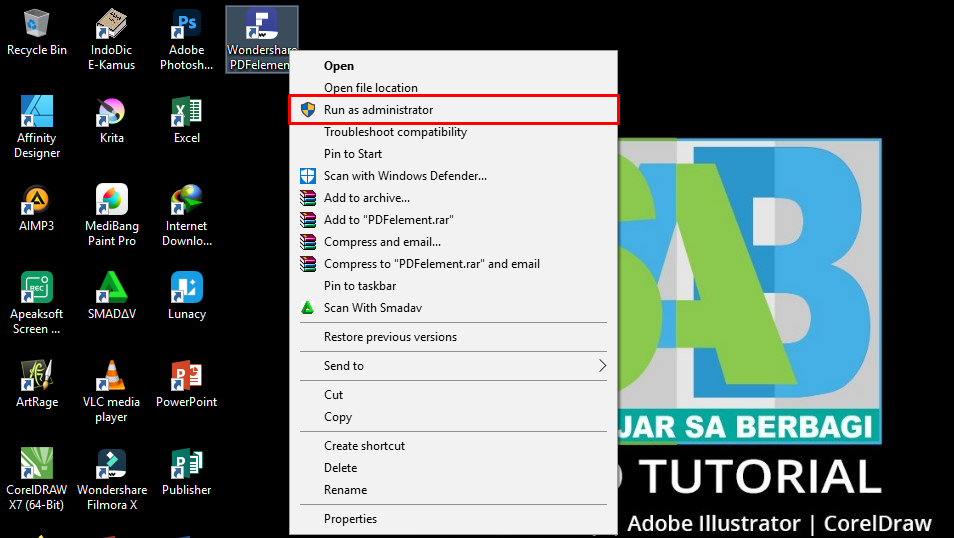
Task: Select the Wondershare PDFelement desktop icon
Action: click(262, 40)
